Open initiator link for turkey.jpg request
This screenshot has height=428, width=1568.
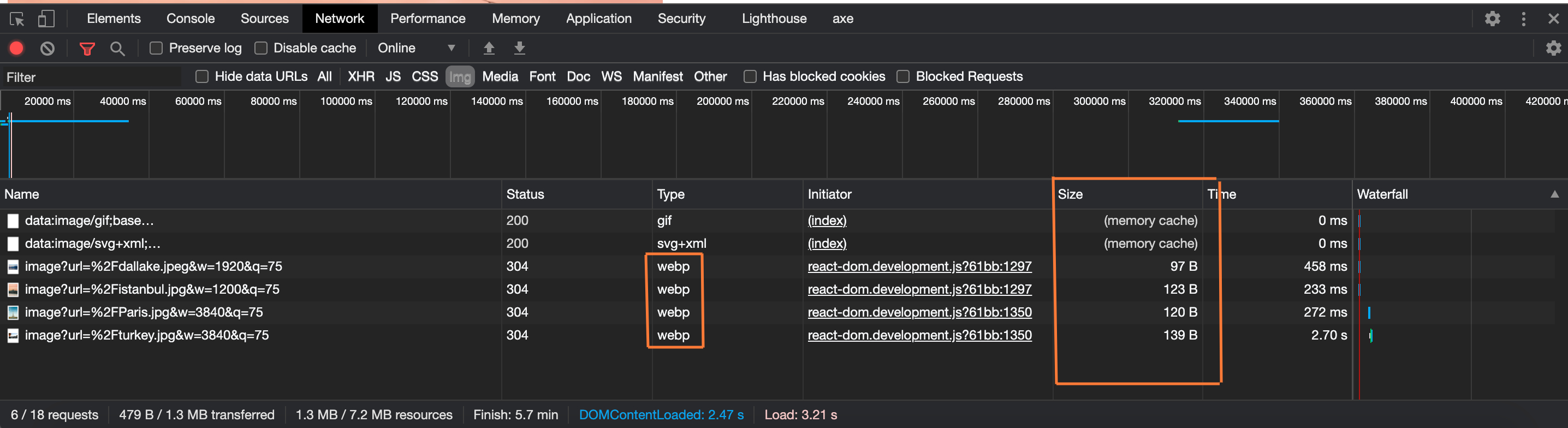(919, 335)
